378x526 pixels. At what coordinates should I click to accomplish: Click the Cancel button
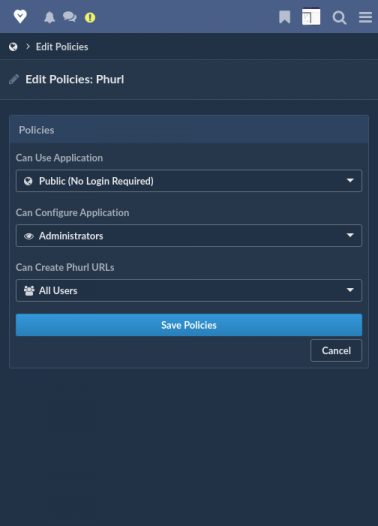pyautogui.click(x=336, y=351)
